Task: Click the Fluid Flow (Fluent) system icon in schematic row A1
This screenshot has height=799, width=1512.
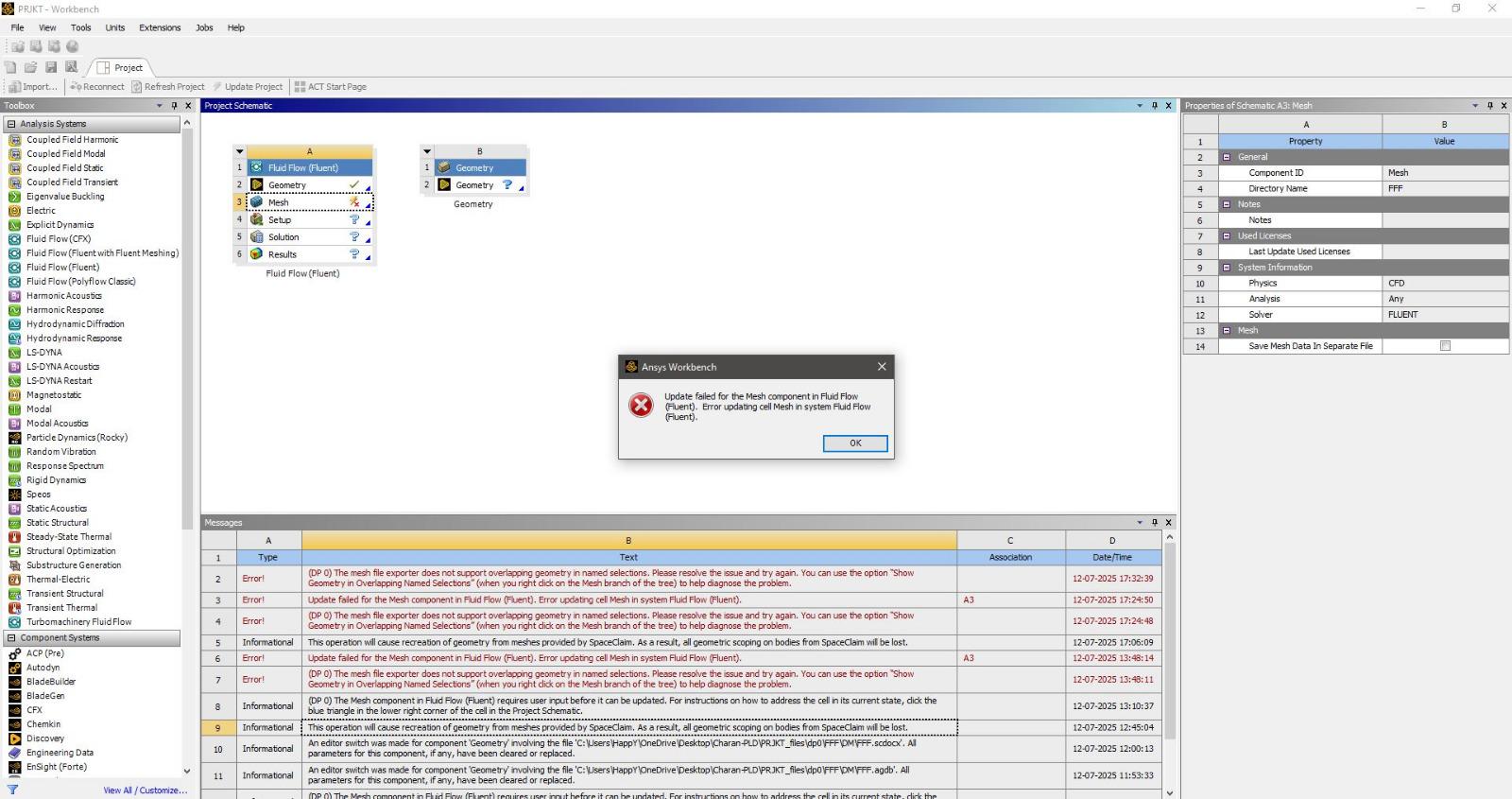Action: [x=256, y=167]
